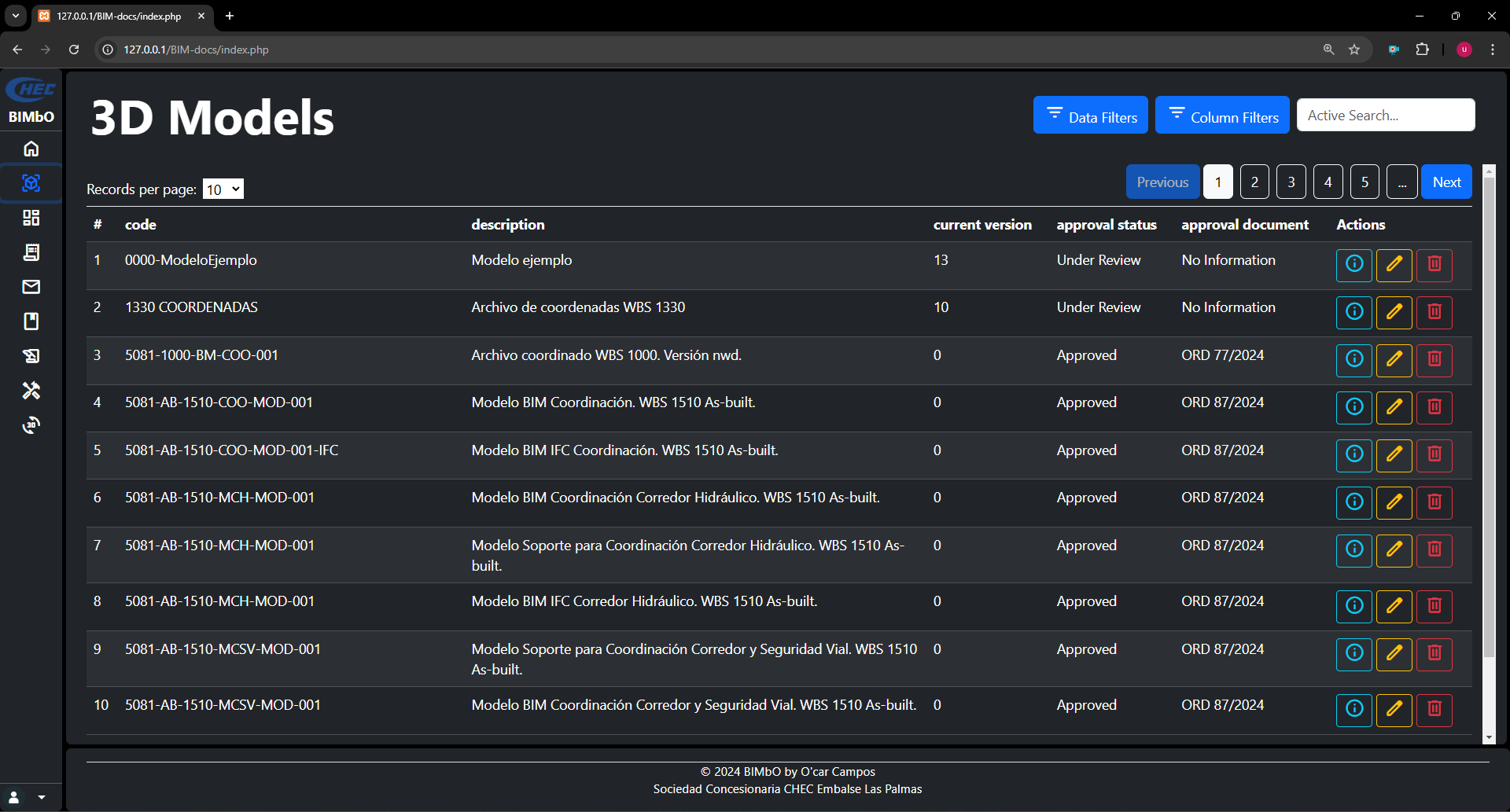
Task: Delete row 10 model record
Action: pyautogui.click(x=1434, y=710)
